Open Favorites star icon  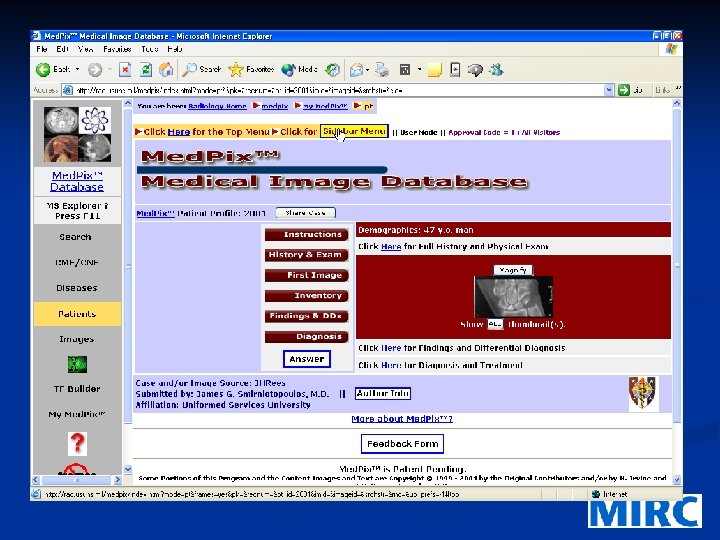click(x=236, y=70)
